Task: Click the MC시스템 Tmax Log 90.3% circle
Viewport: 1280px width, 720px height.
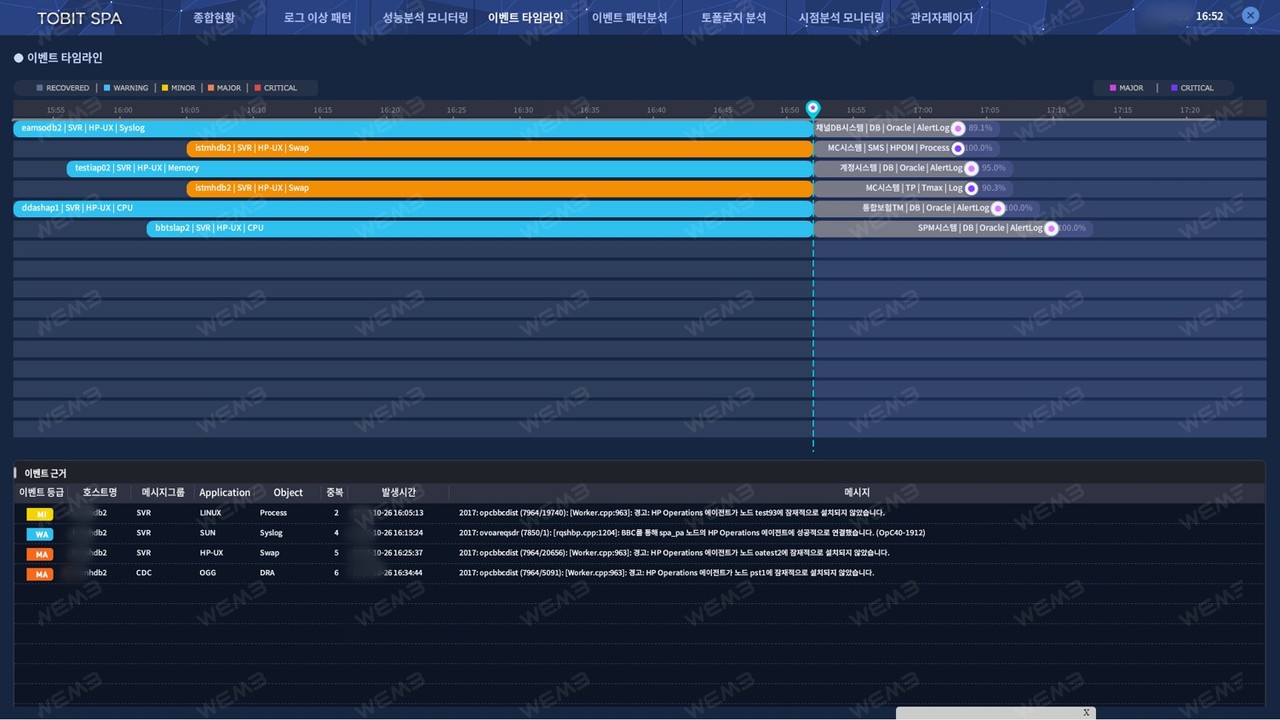Action: click(971, 188)
